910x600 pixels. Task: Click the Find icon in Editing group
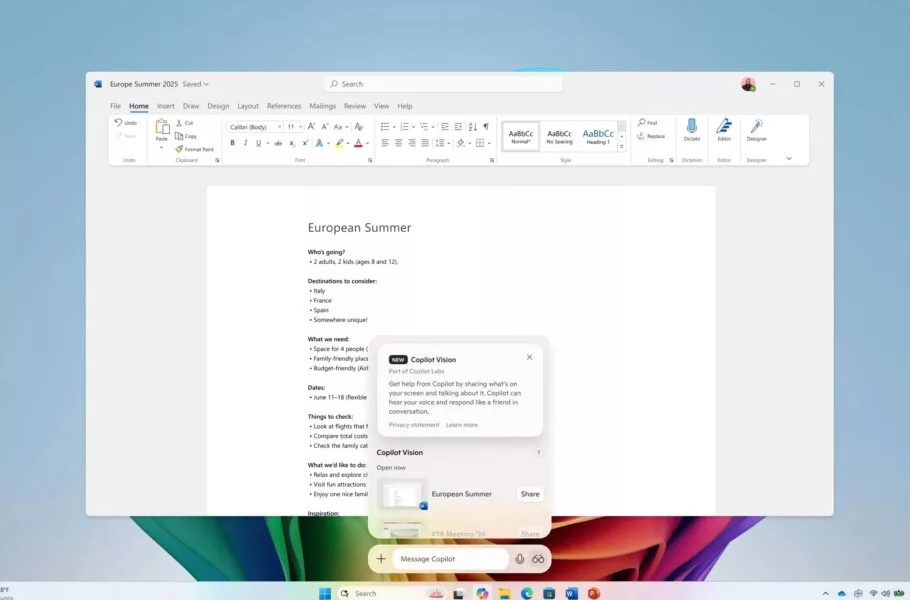pos(642,121)
